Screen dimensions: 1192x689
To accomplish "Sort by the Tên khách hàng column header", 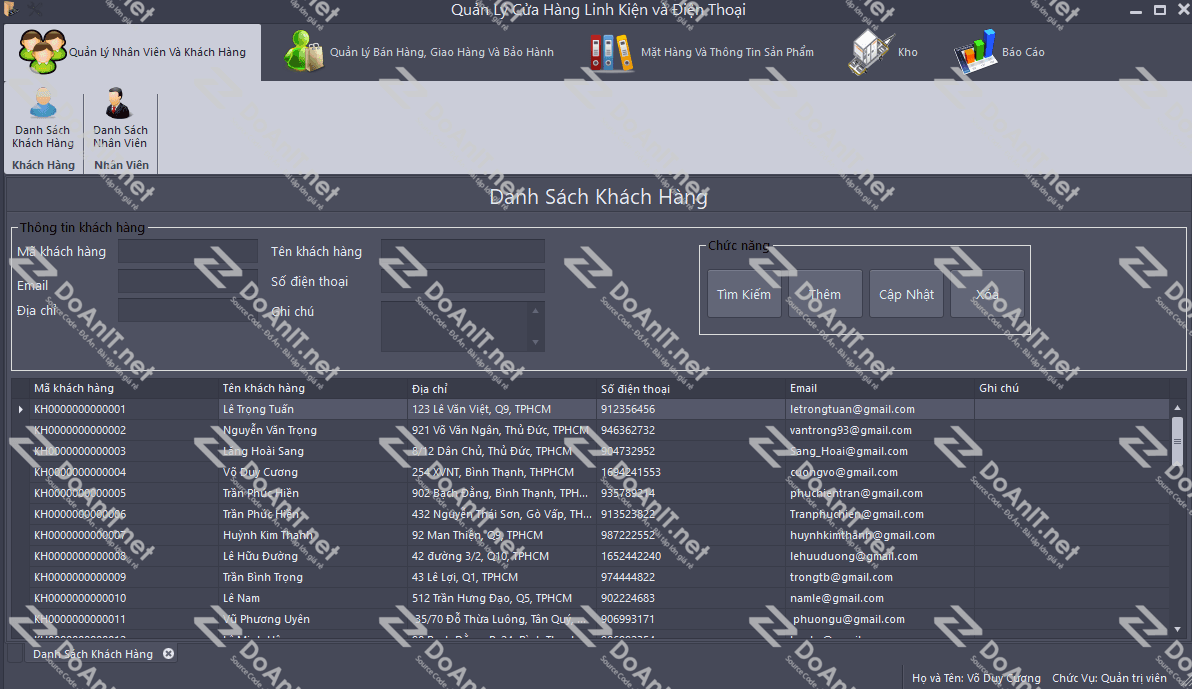I will 264,388.
